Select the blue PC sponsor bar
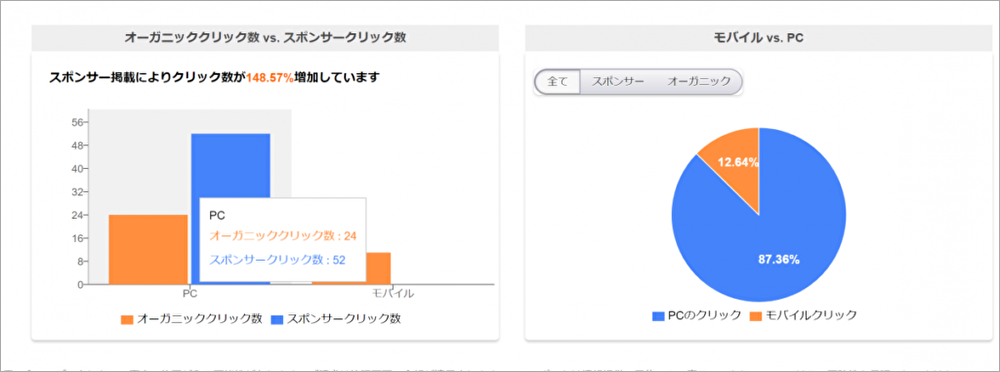 tap(231, 166)
